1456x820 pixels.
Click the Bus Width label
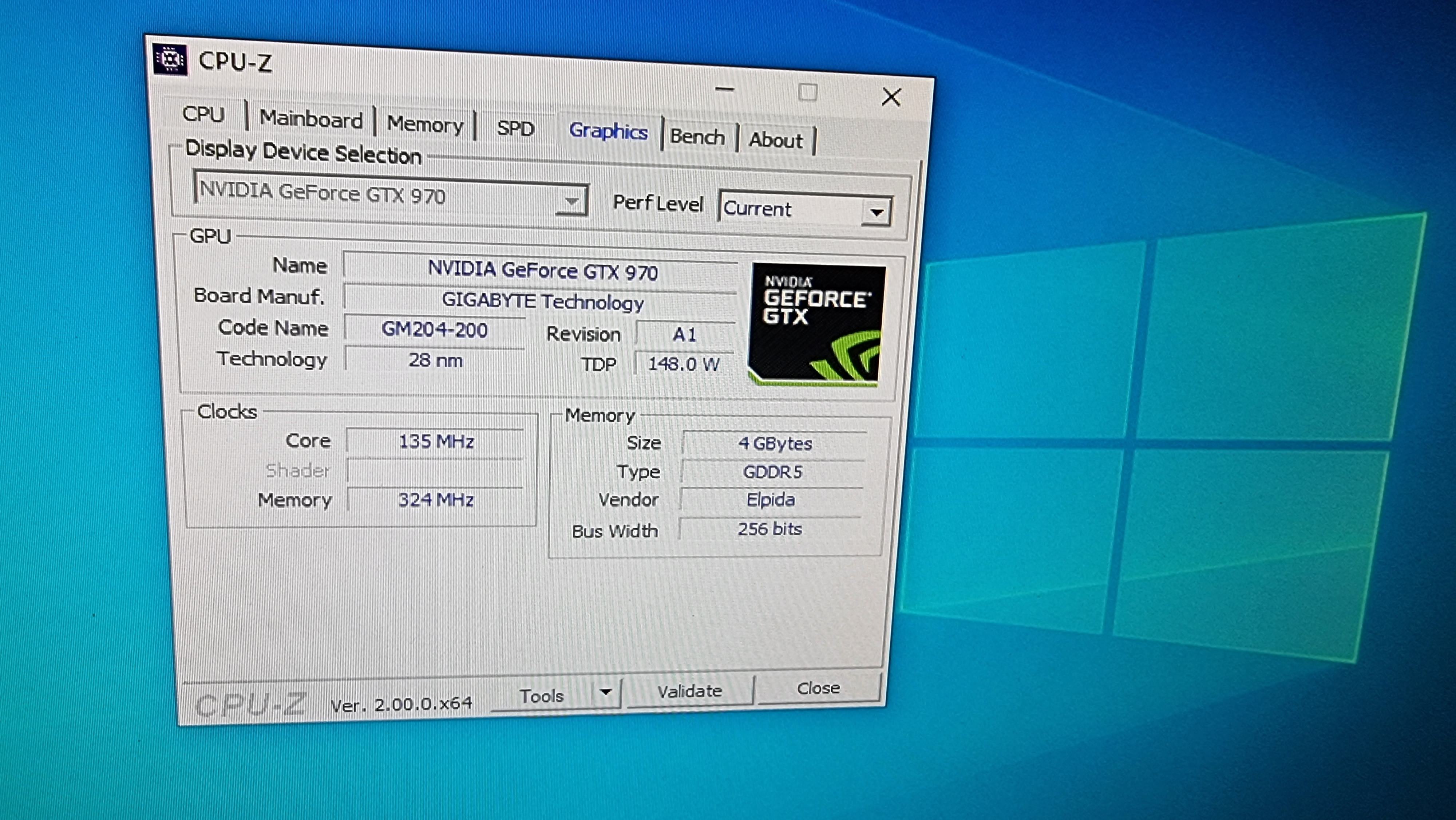point(615,531)
